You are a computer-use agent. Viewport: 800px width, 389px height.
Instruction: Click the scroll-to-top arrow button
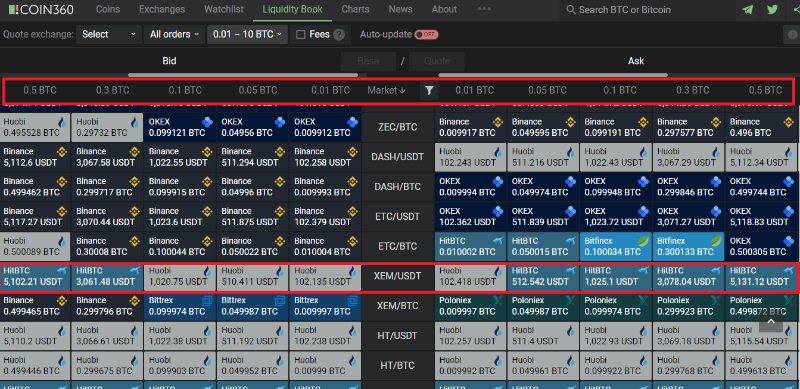[x=770, y=322]
